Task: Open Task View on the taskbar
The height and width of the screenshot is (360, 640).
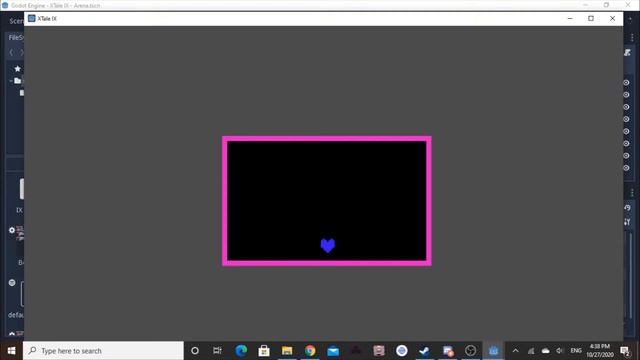Action: pos(217,351)
